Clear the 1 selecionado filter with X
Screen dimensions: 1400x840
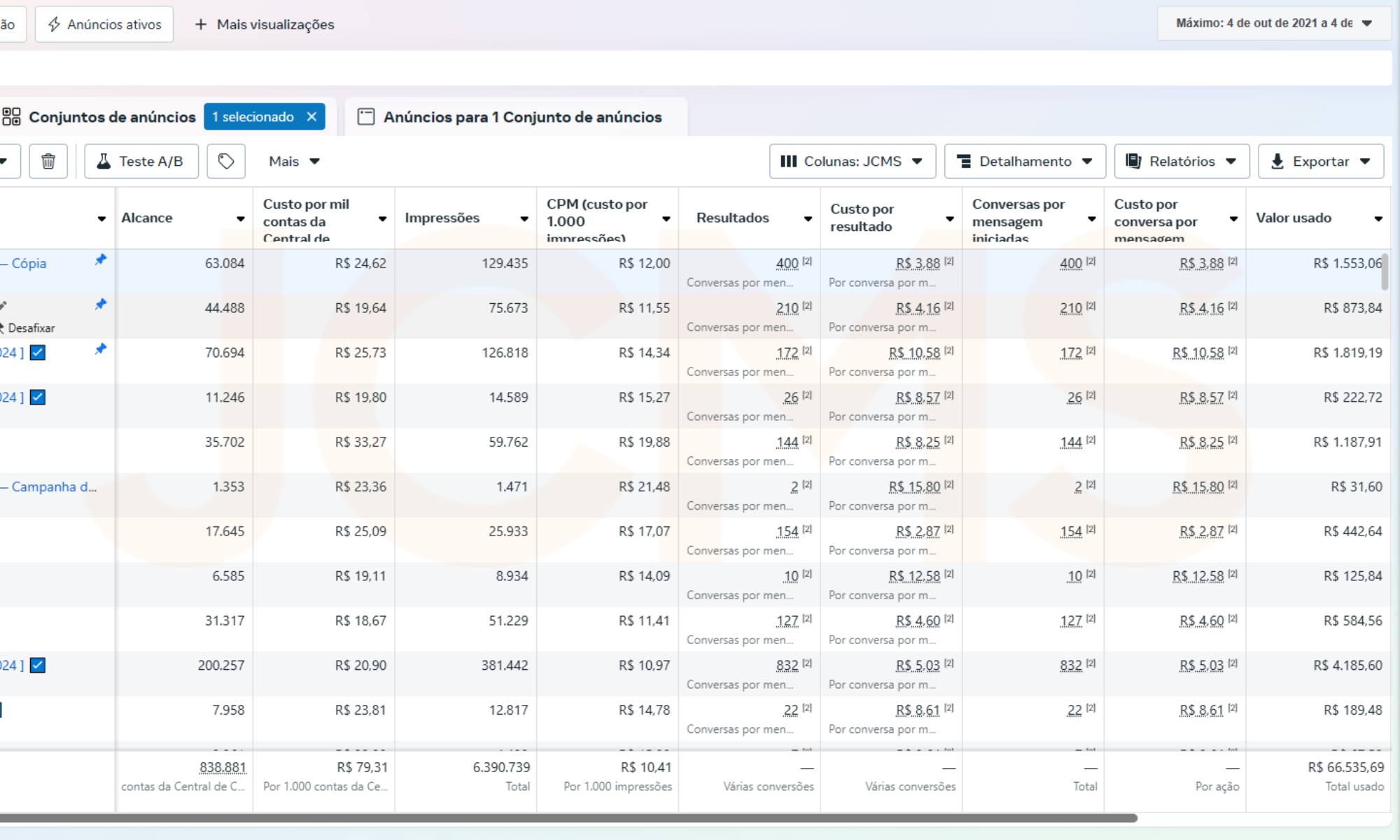(x=311, y=117)
